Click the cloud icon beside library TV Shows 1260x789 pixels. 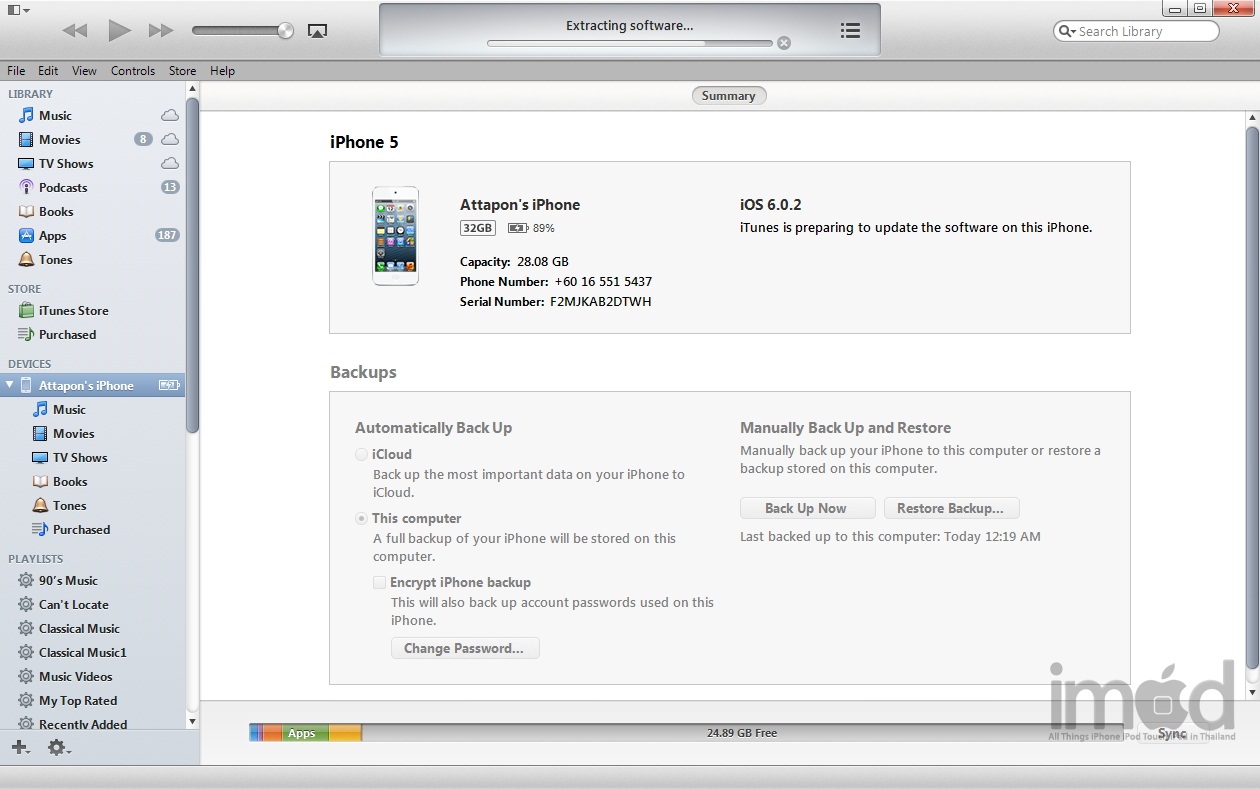click(x=170, y=163)
